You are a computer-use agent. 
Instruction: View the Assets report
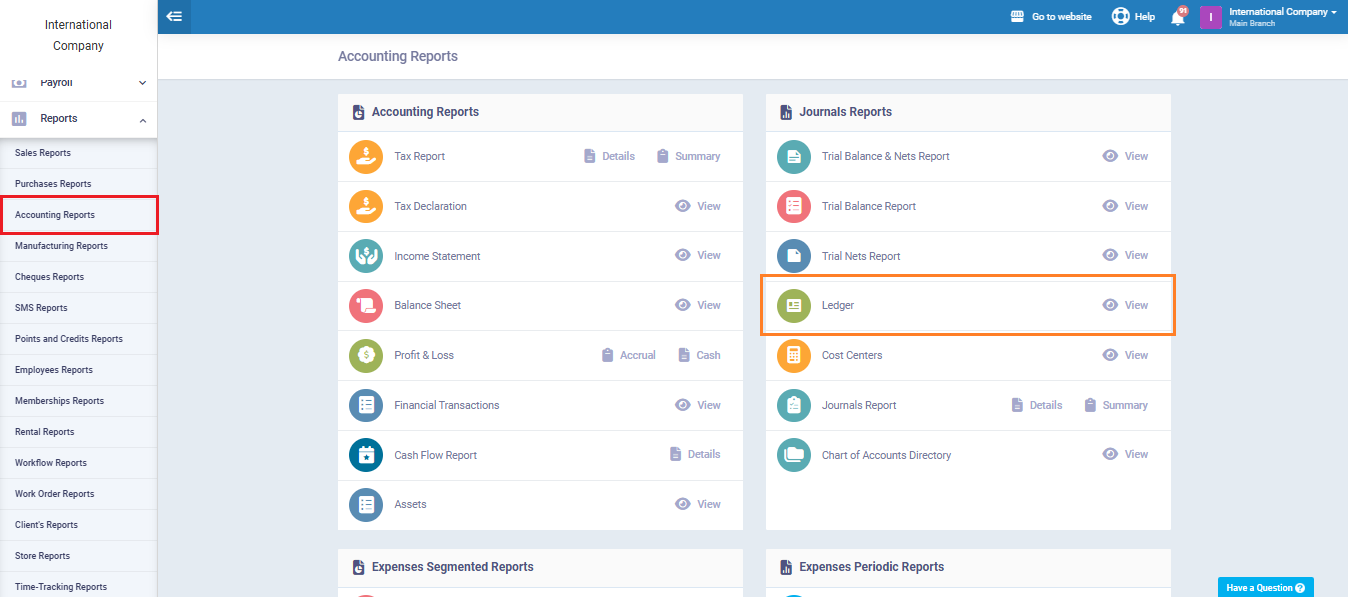(698, 505)
